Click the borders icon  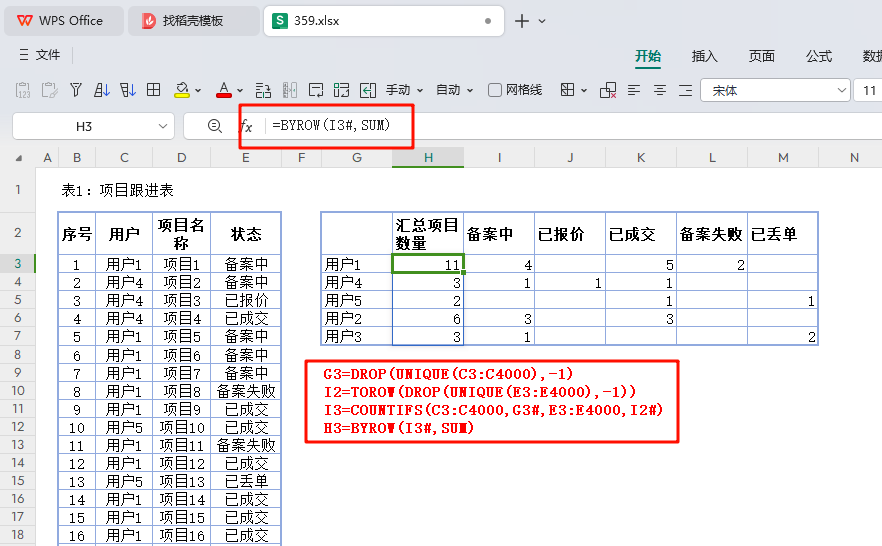[568, 90]
